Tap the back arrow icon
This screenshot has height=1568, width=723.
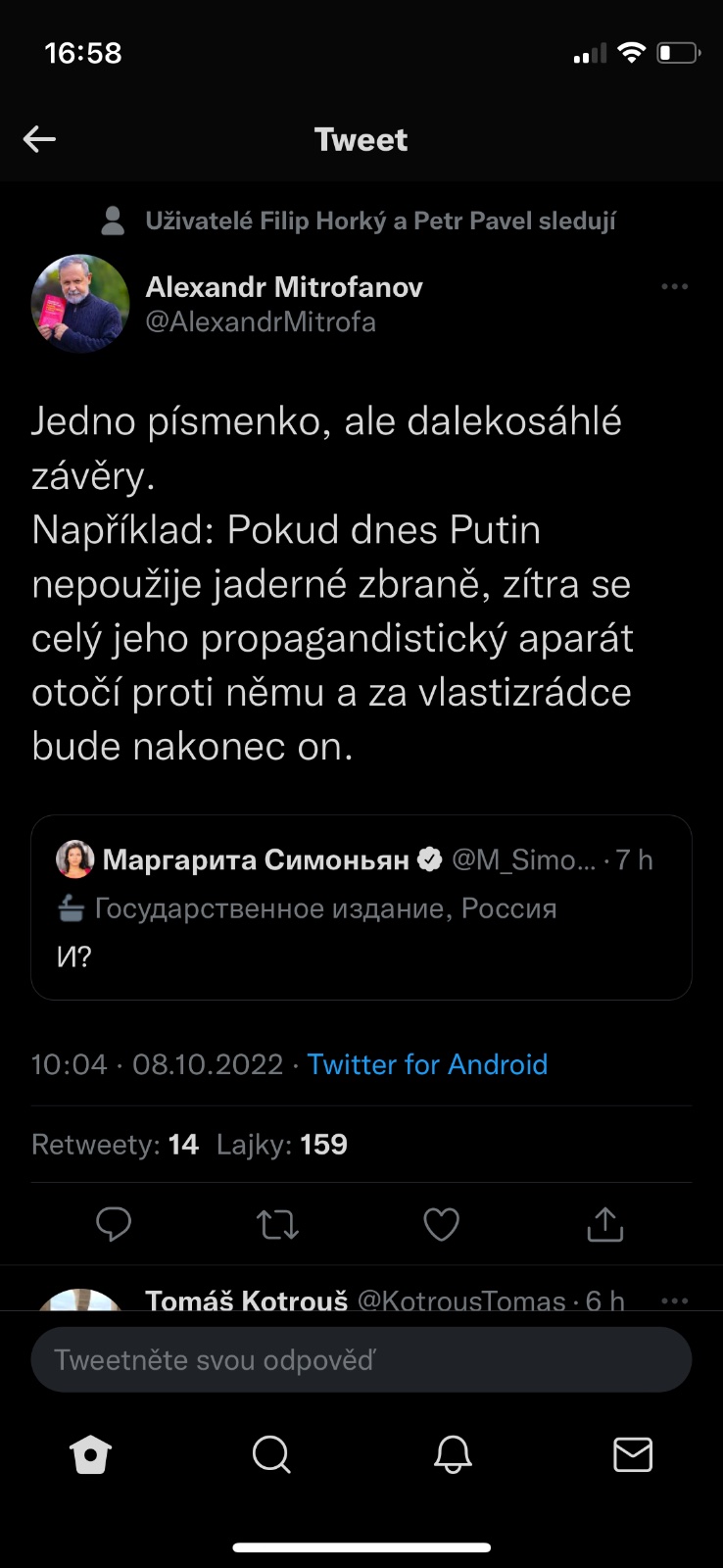coord(39,139)
